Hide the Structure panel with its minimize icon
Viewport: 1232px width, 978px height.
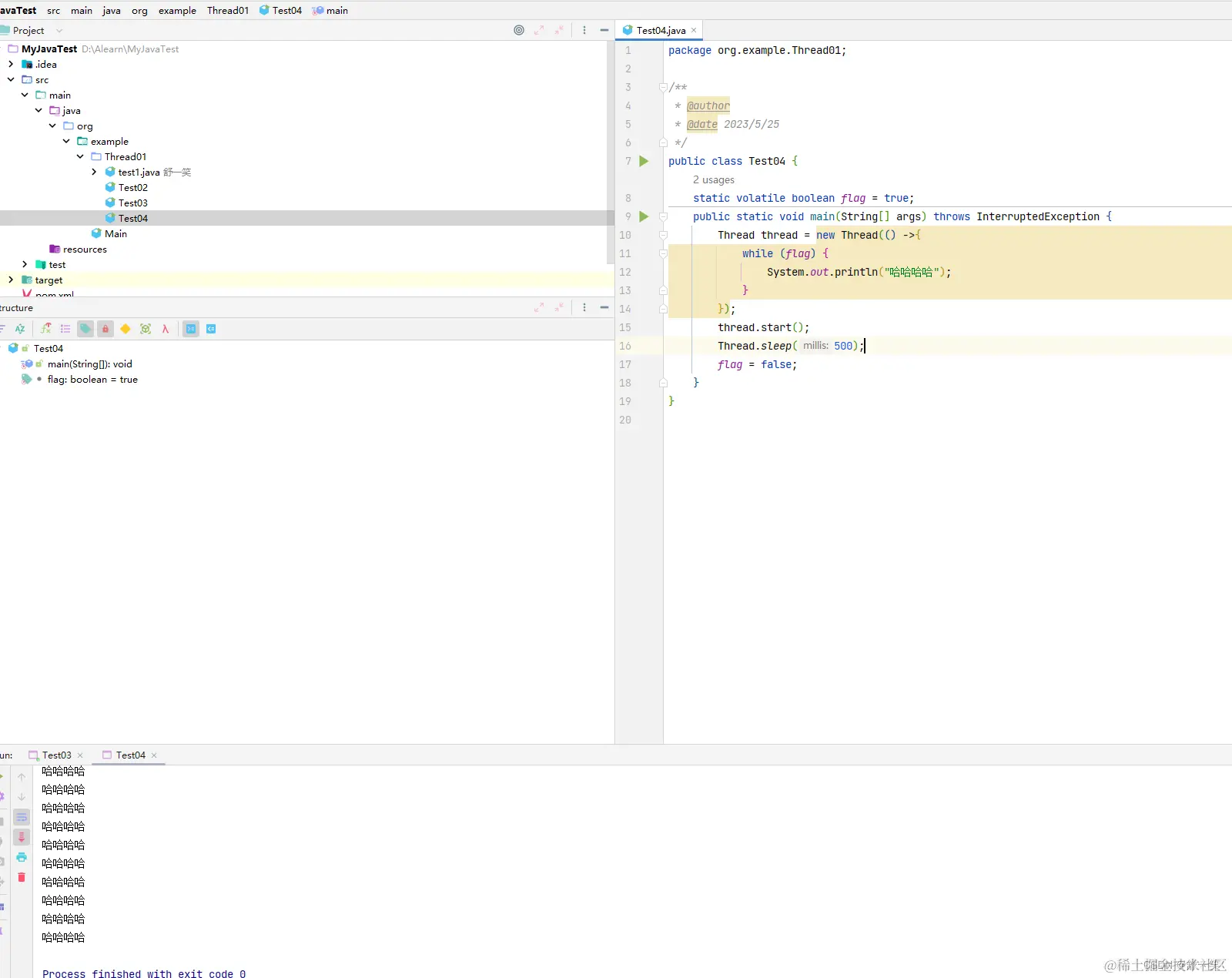pyautogui.click(x=604, y=307)
